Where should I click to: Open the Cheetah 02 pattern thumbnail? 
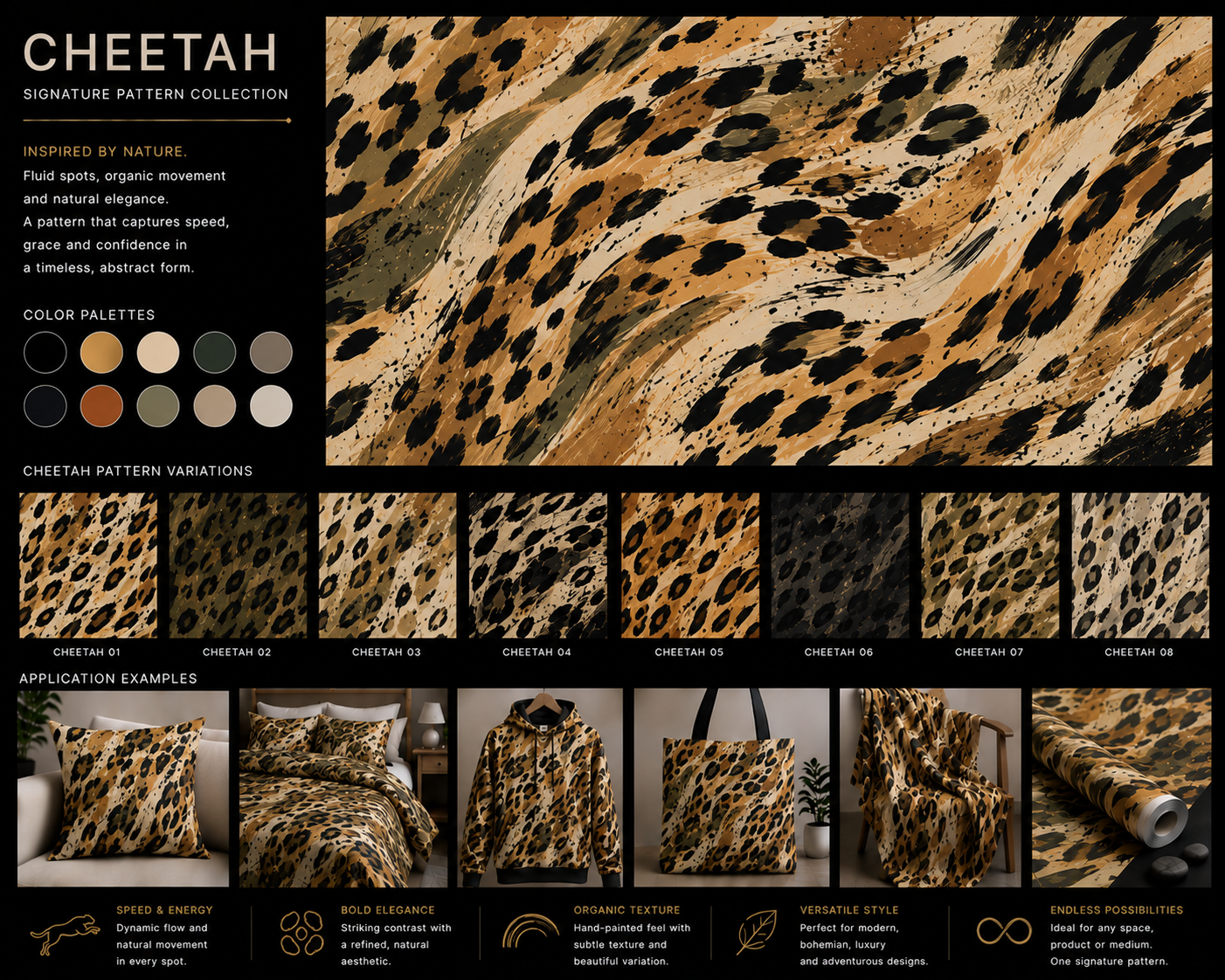[238, 565]
